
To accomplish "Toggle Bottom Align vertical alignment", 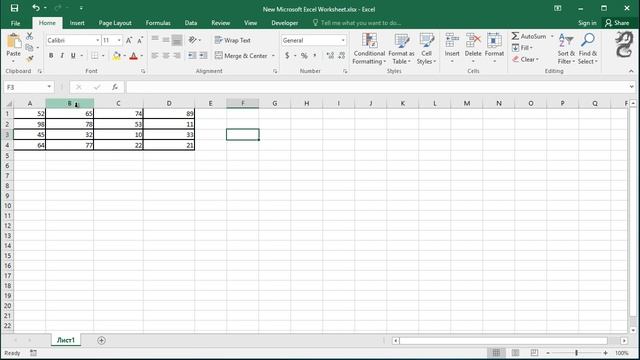I will (177, 40).
